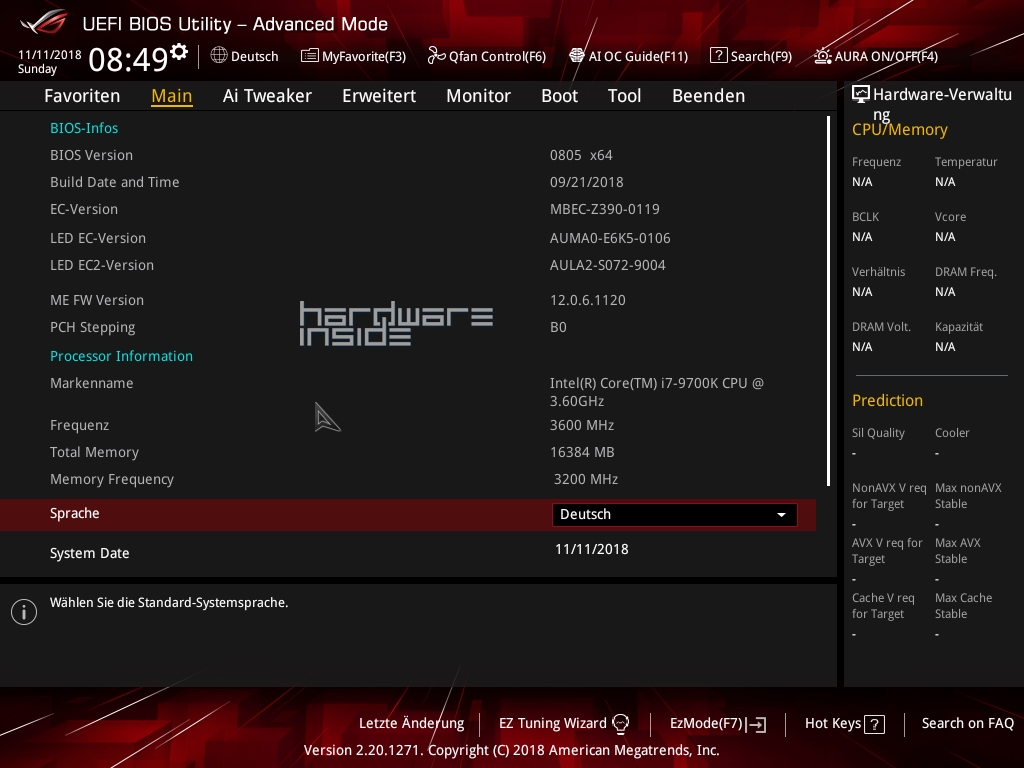Select the Main tab
This screenshot has width=1024, height=768.
(x=172, y=96)
